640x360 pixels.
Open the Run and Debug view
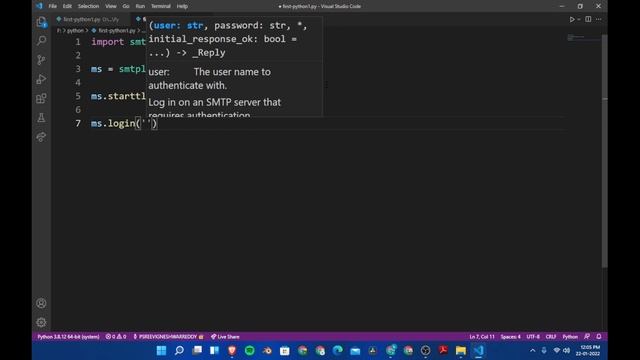pos(41,79)
